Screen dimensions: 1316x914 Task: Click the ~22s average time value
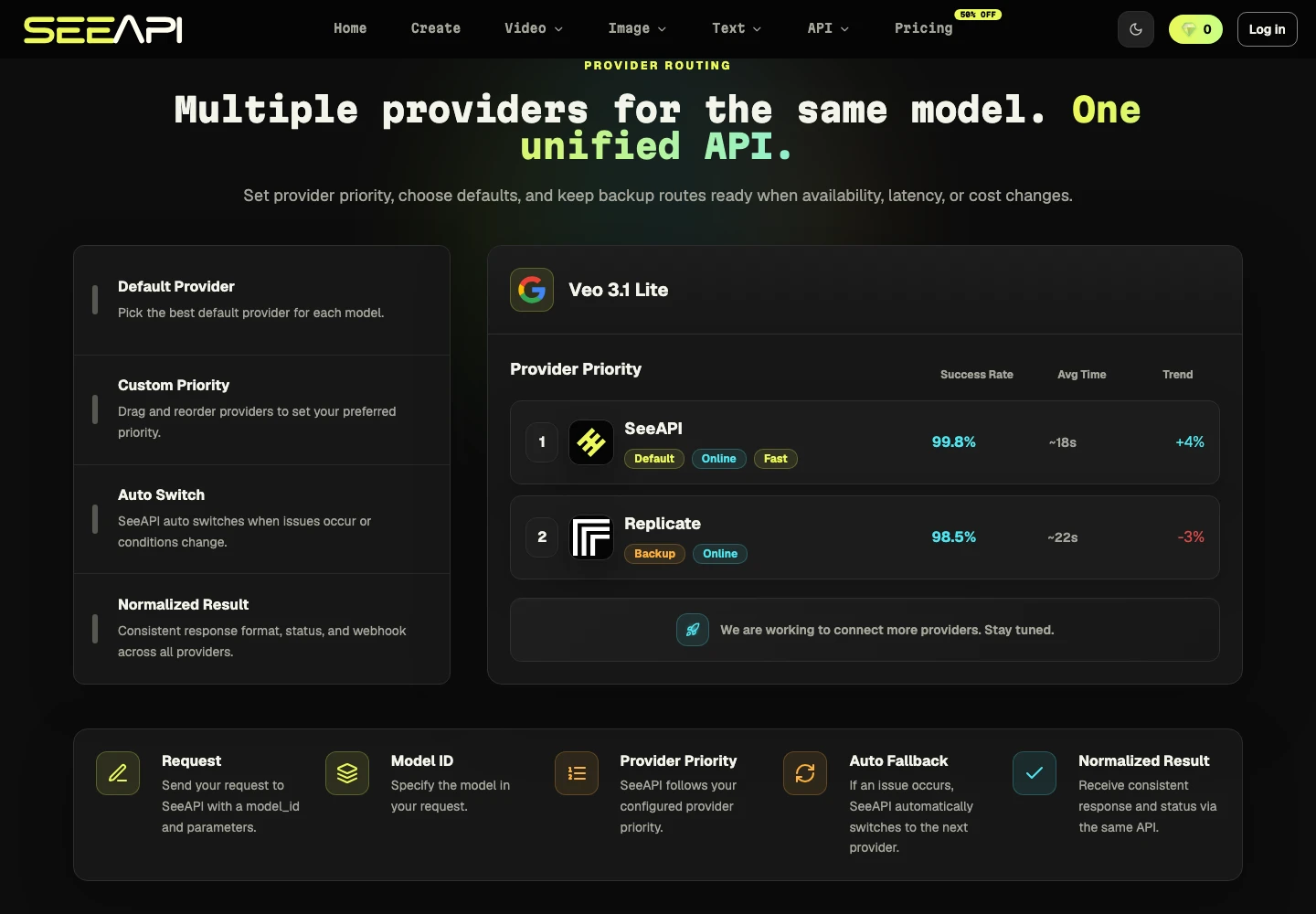pos(1063,537)
